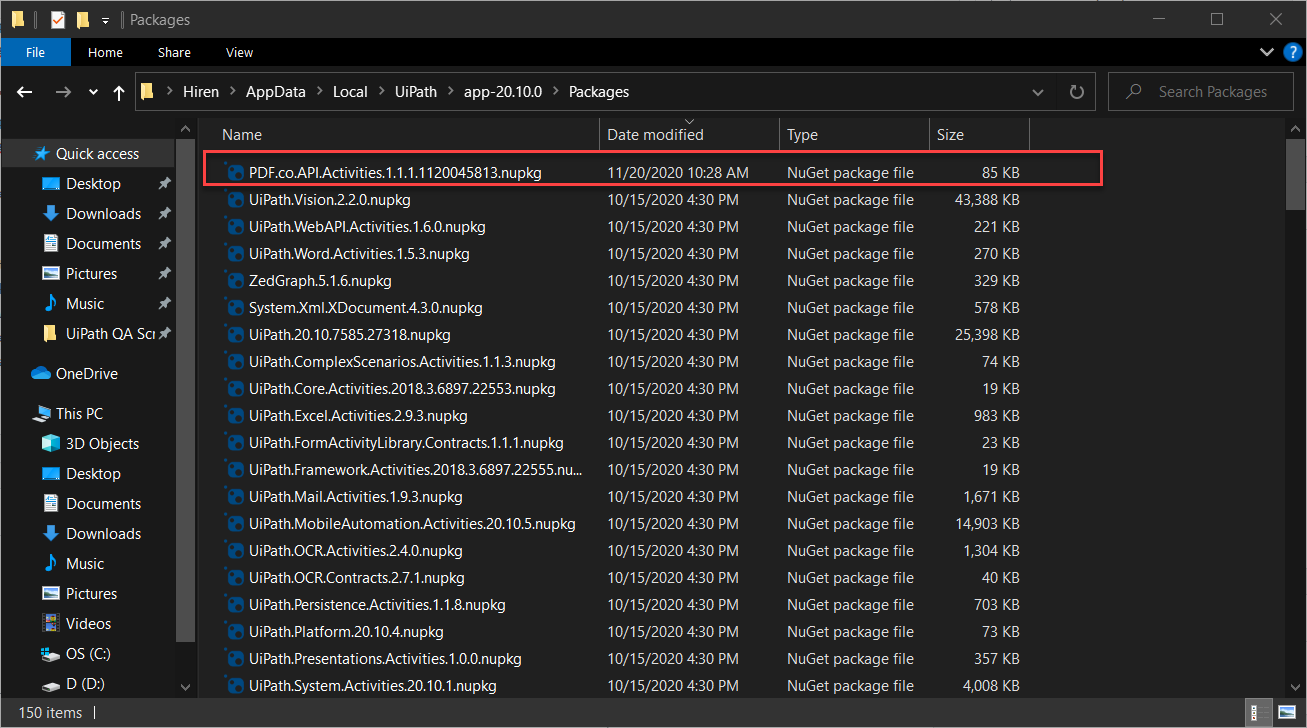Select UiPath.WebAPI.Activities.1.6.0.nupkg file
Image resolution: width=1307 pixels, height=728 pixels.
point(366,227)
